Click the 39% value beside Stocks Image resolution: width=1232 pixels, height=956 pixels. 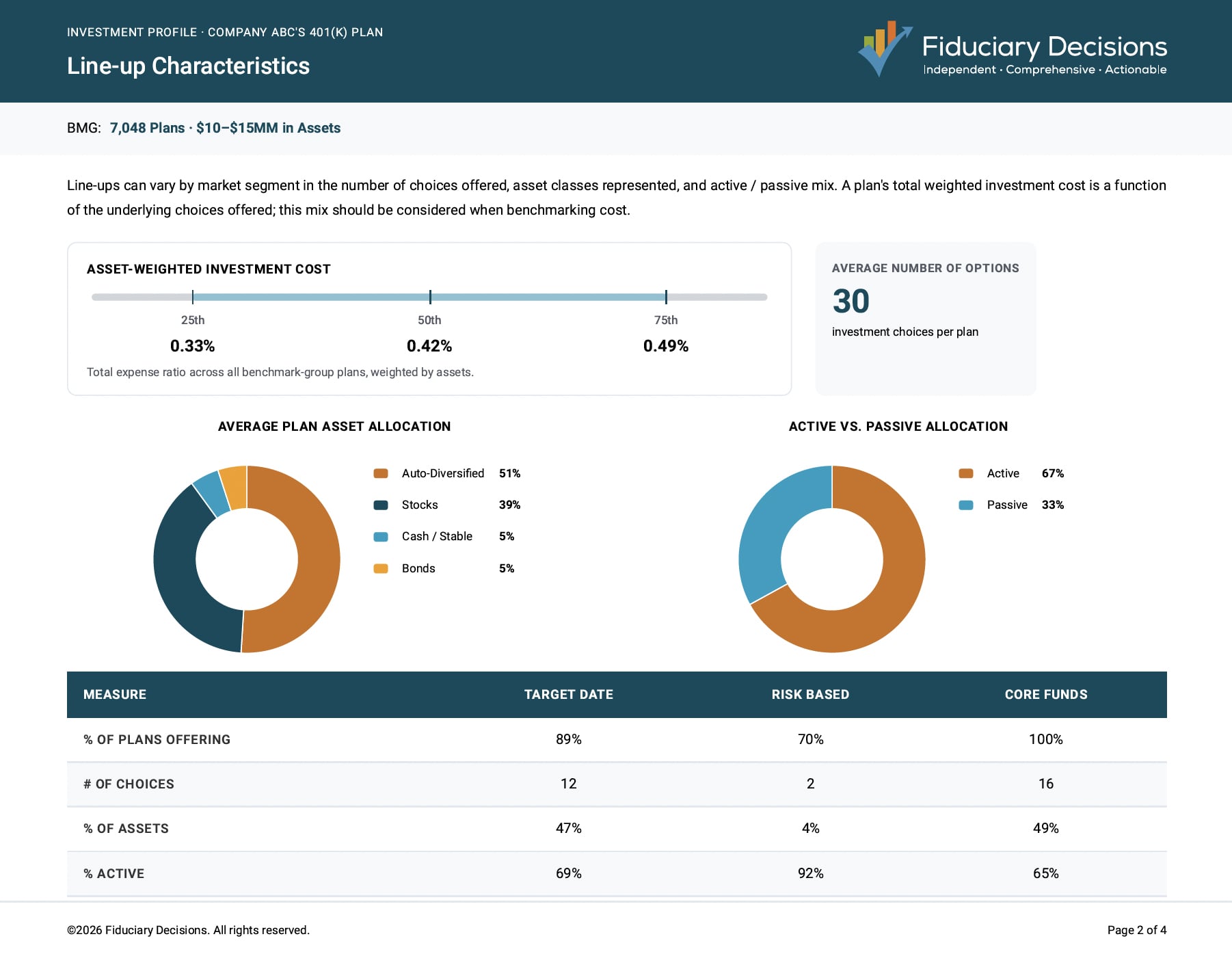point(510,505)
